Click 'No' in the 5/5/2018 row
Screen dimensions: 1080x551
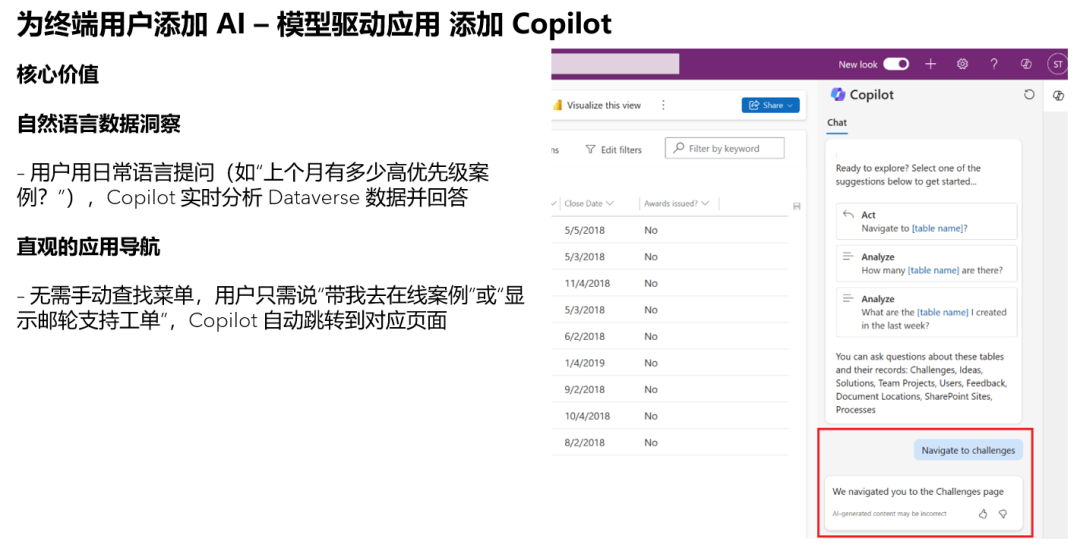[651, 231]
